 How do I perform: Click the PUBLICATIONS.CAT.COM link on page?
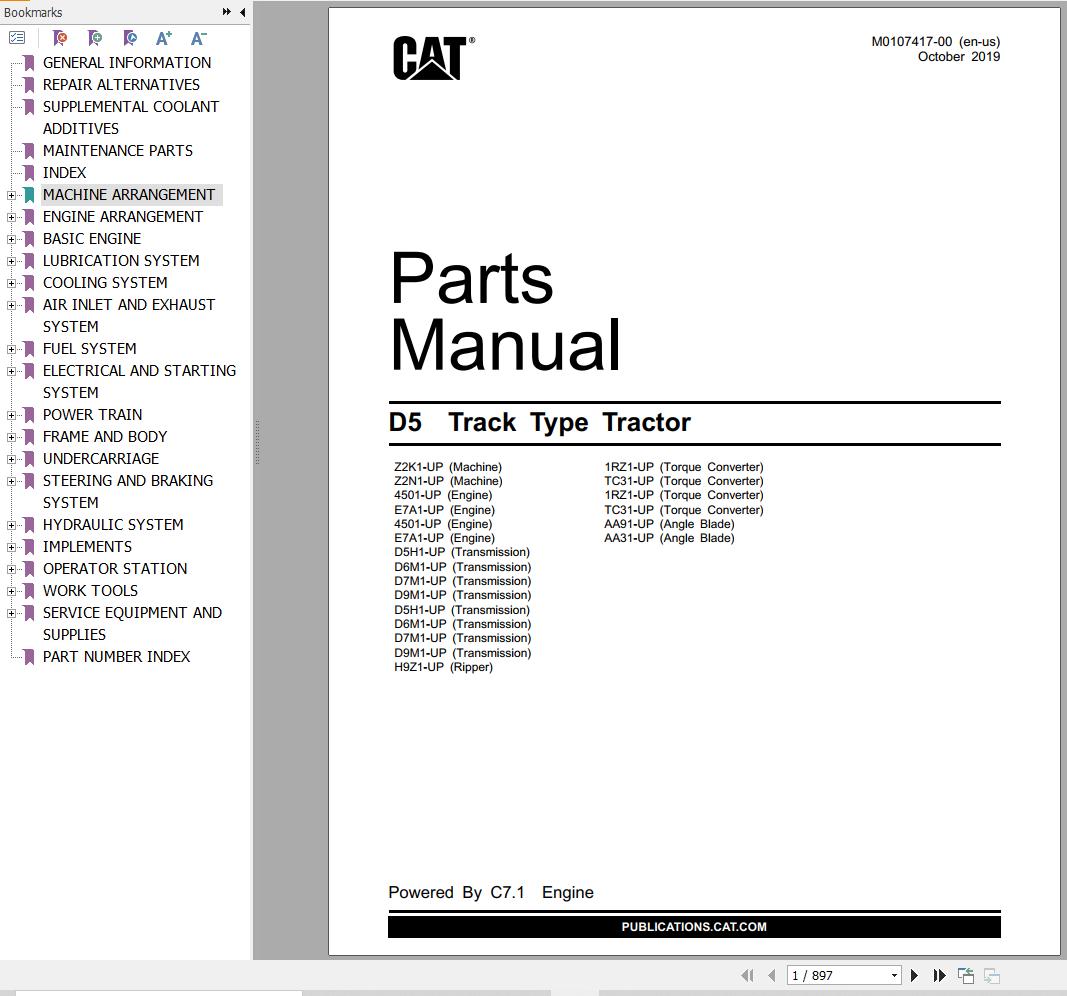(693, 927)
